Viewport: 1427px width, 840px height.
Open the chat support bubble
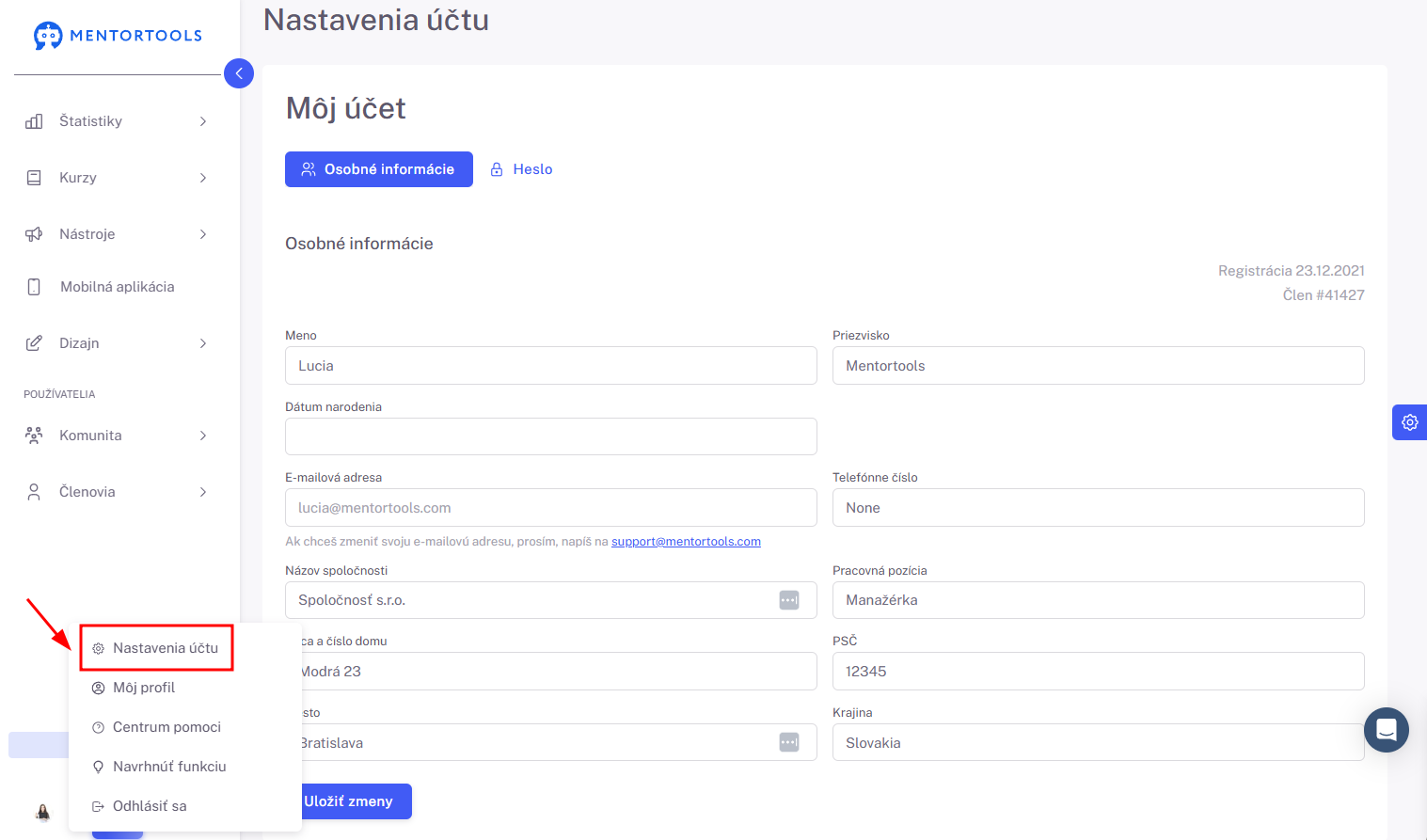point(1386,729)
